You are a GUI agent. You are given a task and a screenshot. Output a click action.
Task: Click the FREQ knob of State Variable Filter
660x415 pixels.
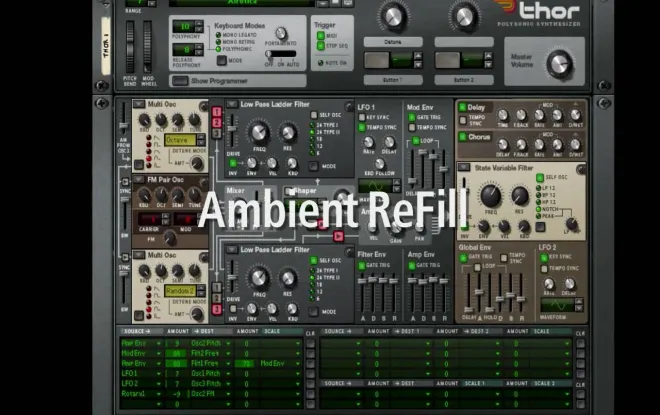pos(491,195)
